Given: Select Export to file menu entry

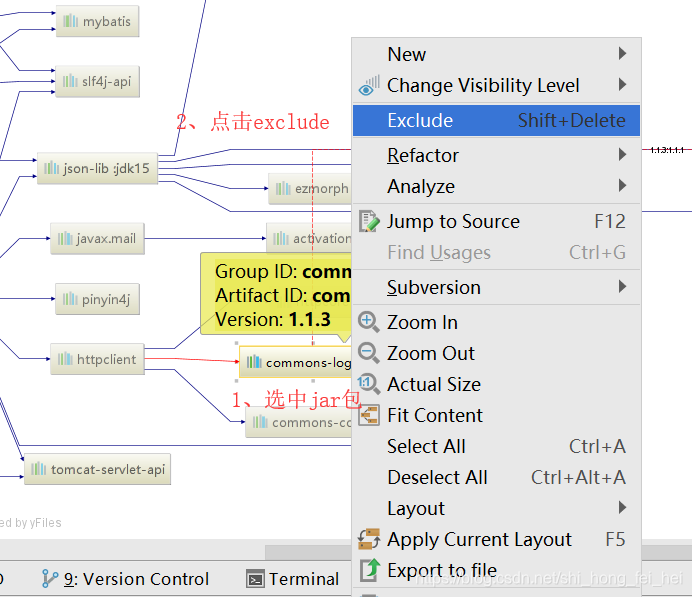Looking at the screenshot, I should [x=496, y=570].
